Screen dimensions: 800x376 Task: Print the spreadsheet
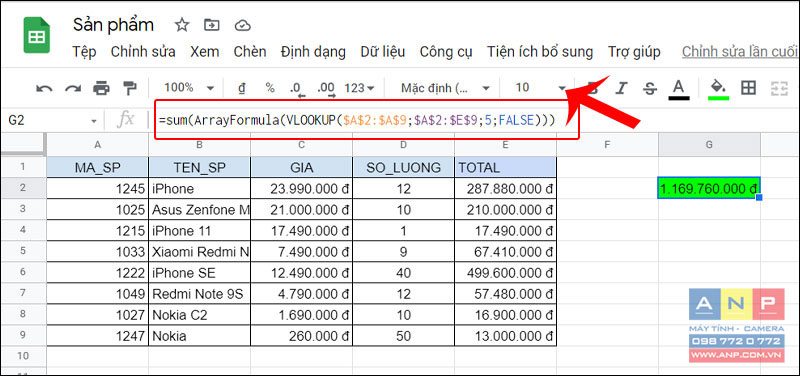[102, 88]
